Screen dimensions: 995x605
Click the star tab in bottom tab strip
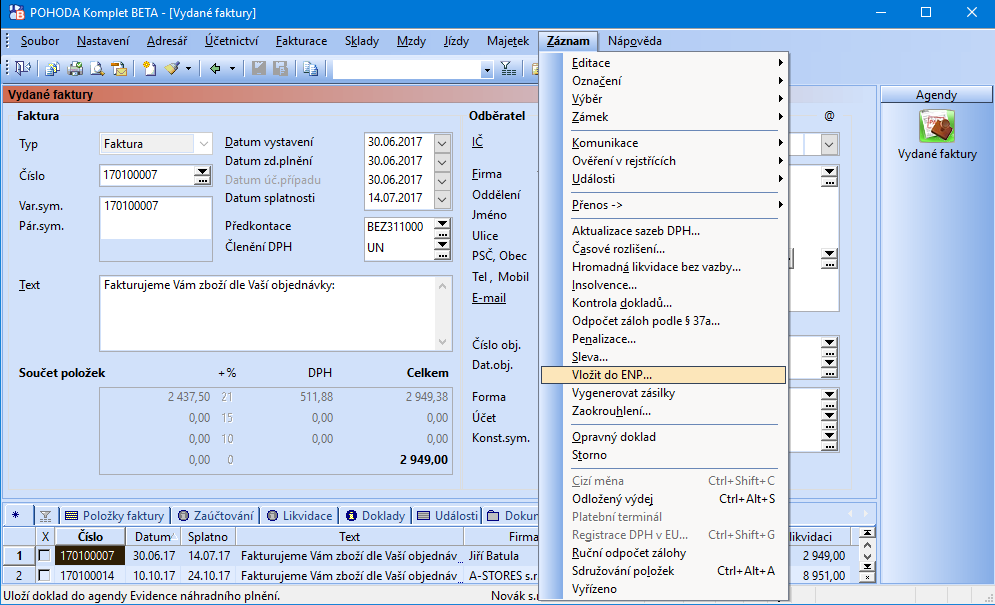pos(16,515)
